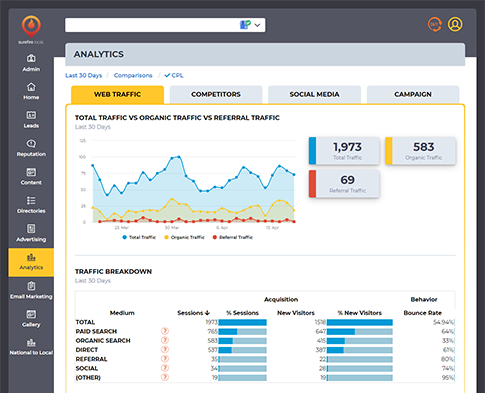Show help for (Other) medium
Image resolution: width=485 pixels, height=393 pixels.
[x=165, y=377]
